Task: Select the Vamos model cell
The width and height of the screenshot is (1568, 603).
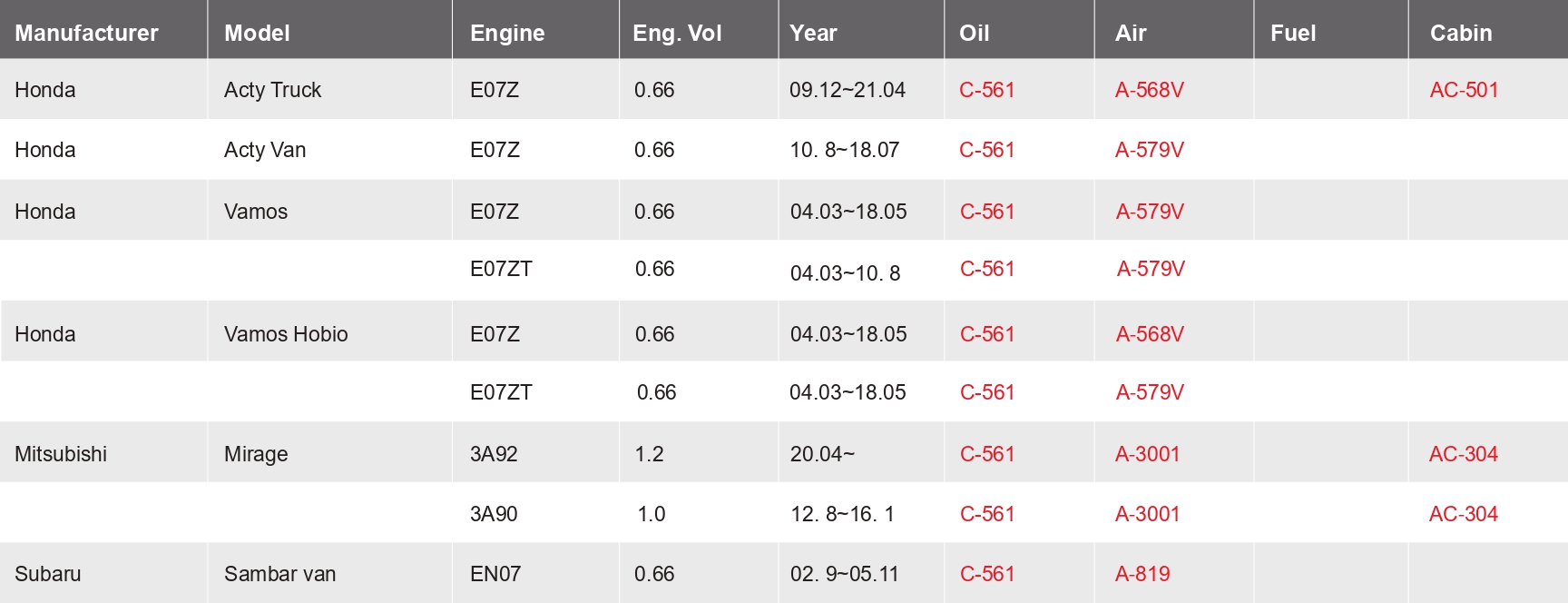Action: [256, 212]
